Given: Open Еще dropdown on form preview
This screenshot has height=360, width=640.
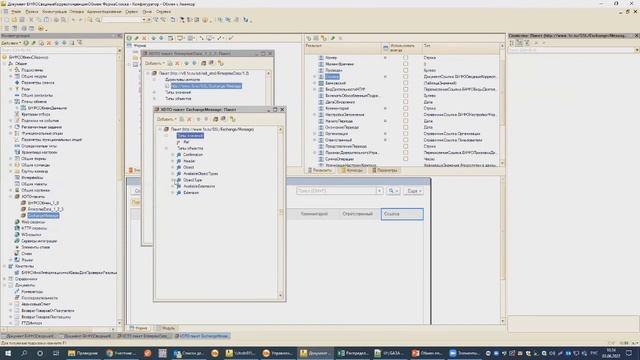Looking at the screenshot, I should (414, 191).
